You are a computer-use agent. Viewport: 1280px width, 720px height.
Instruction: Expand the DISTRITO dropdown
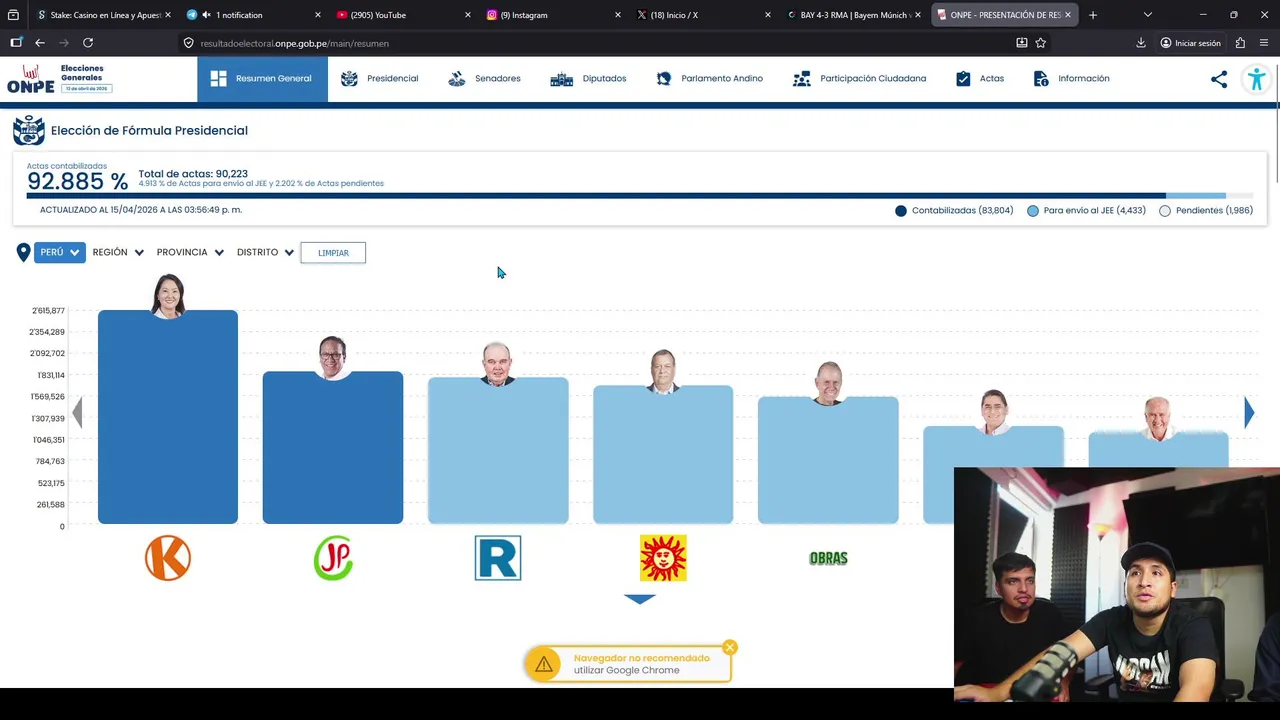click(x=265, y=252)
